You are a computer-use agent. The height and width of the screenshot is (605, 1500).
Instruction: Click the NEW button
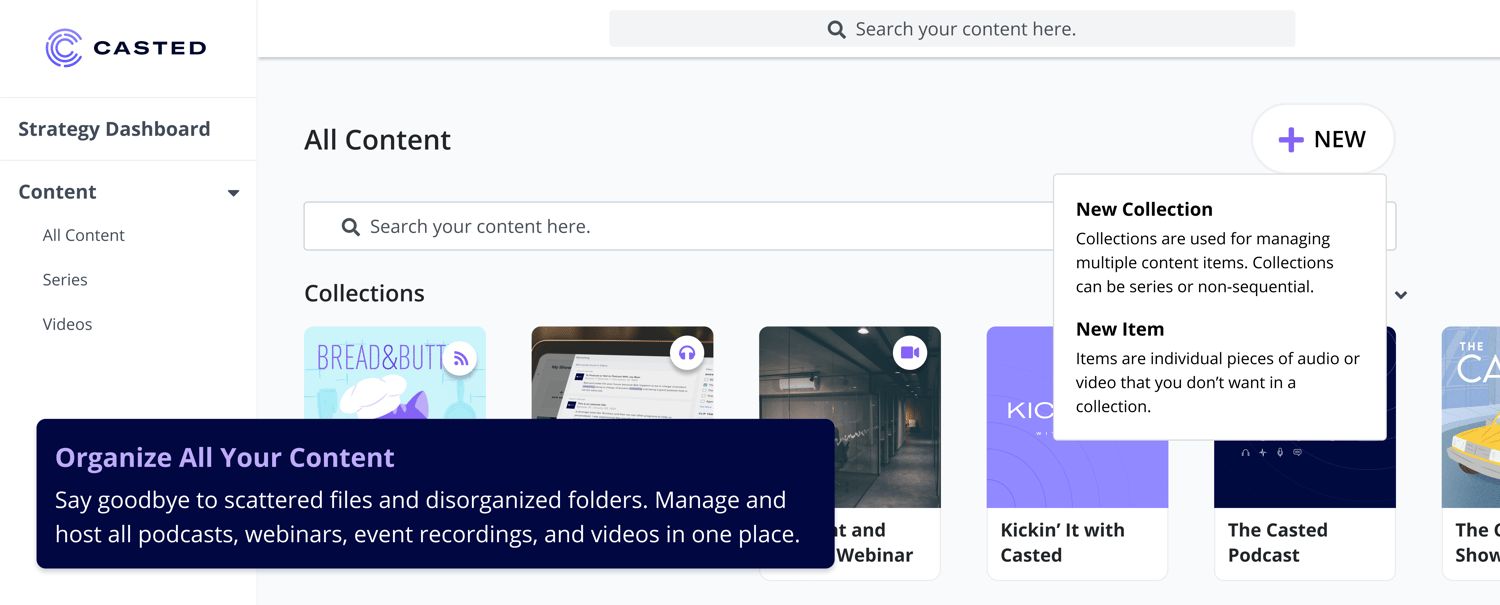[x=1323, y=139]
